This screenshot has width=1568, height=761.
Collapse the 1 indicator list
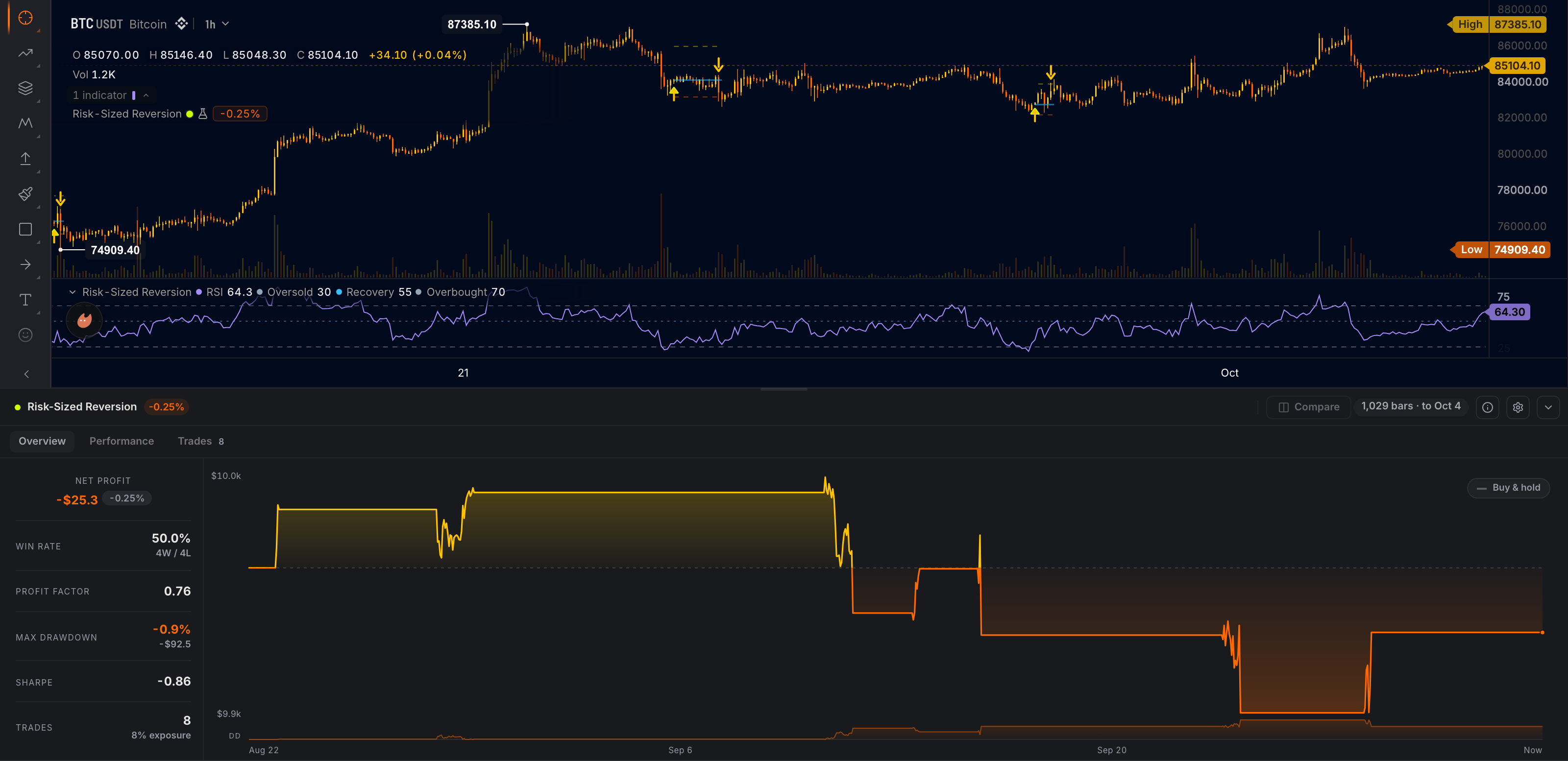pos(146,95)
